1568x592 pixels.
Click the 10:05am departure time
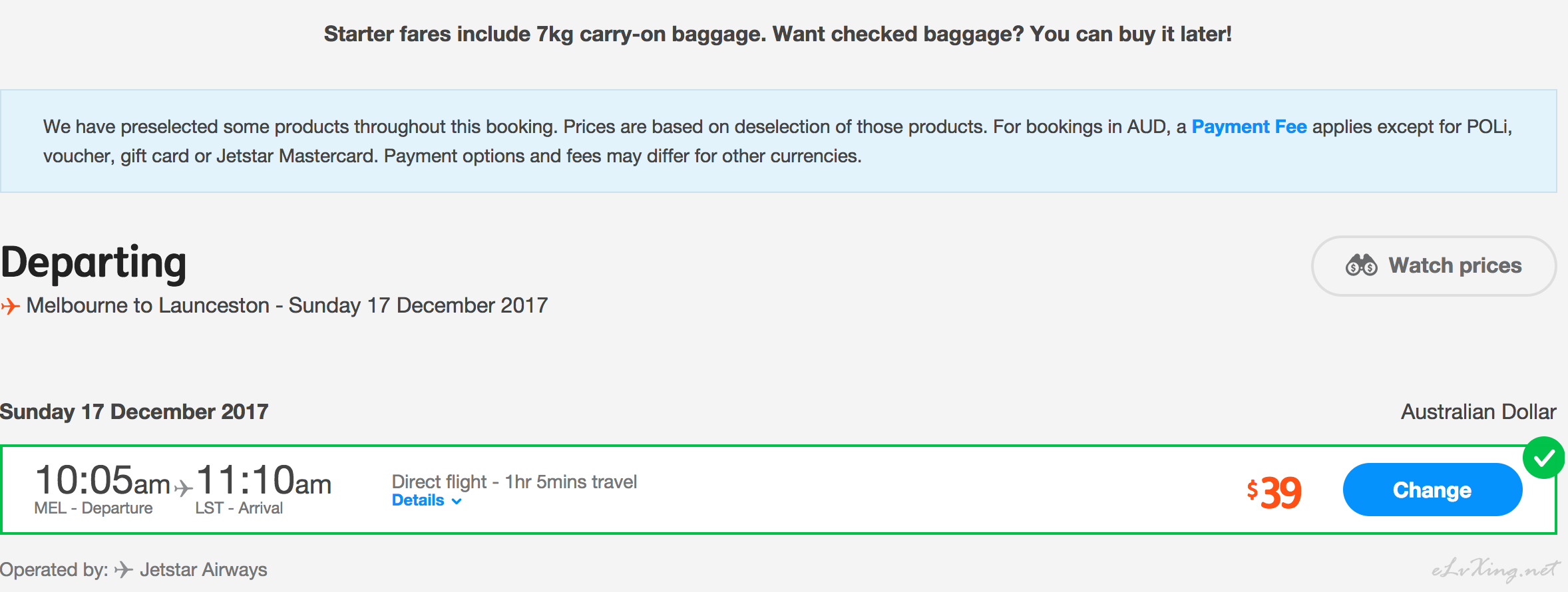click(102, 480)
